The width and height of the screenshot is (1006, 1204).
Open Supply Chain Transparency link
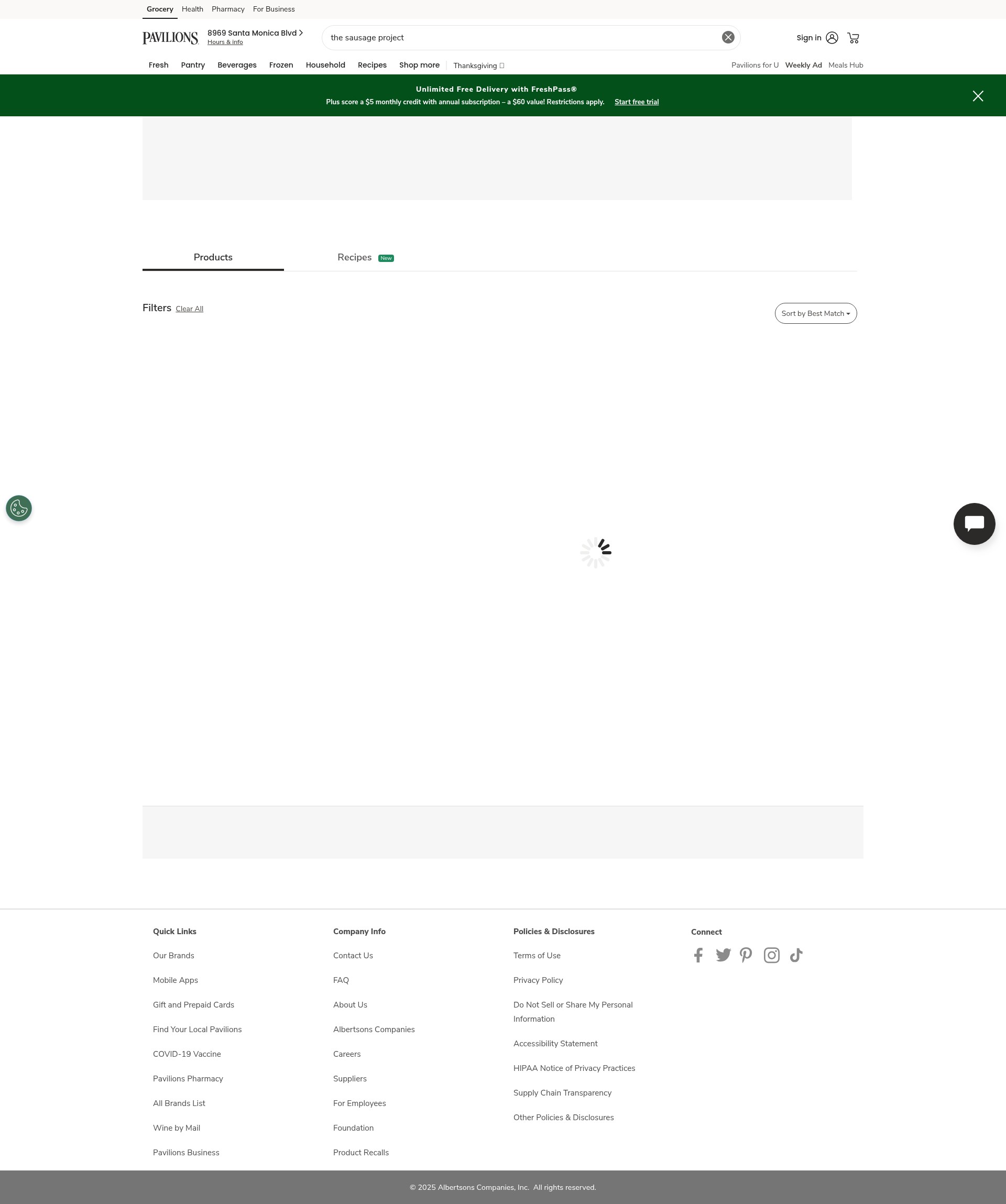[562, 1093]
